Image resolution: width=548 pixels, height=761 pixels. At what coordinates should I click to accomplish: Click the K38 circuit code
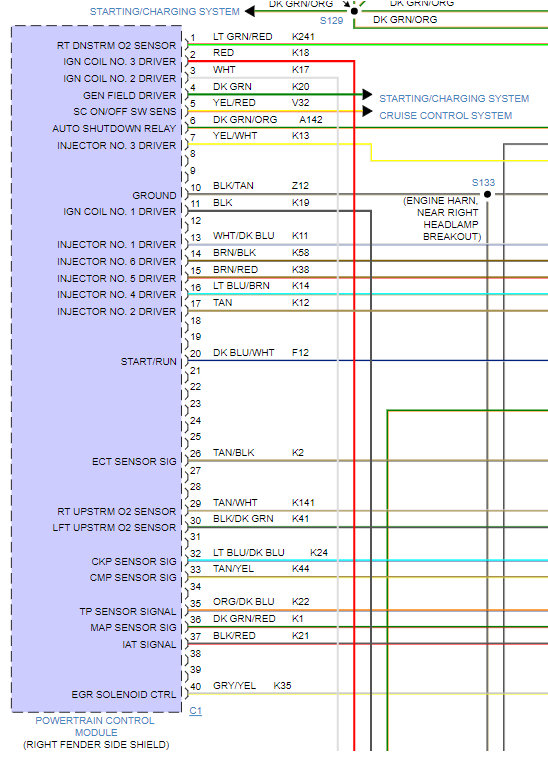point(300,269)
